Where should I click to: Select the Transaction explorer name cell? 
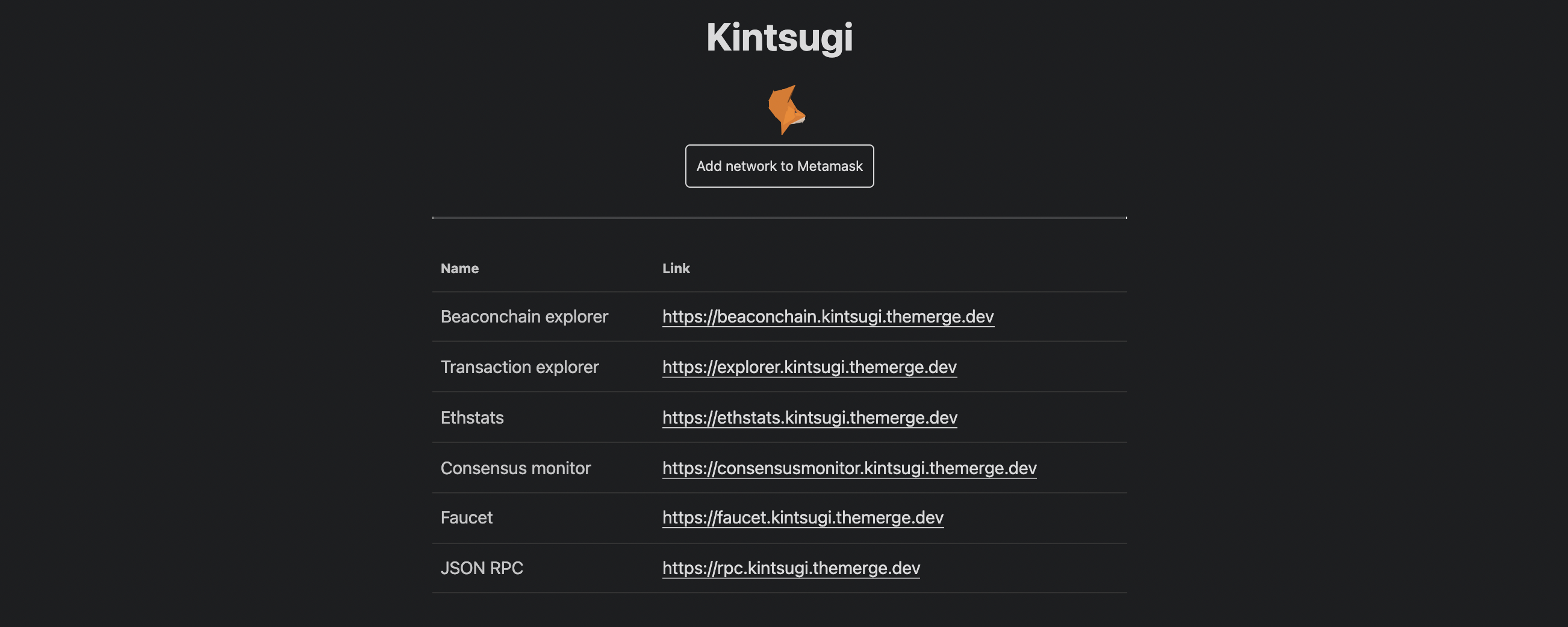click(519, 366)
